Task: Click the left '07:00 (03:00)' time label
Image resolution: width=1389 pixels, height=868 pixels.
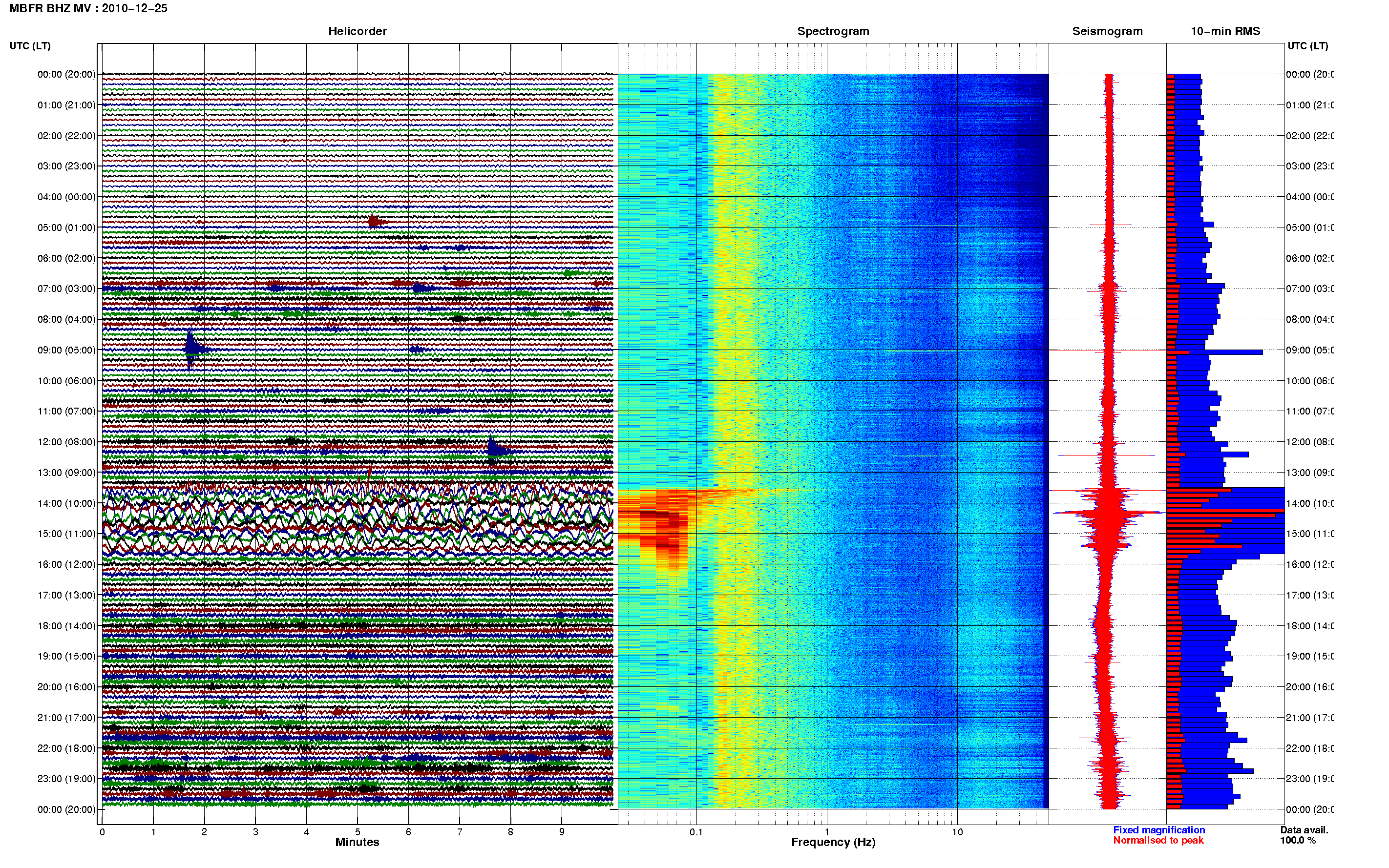Action: coord(66,289)
